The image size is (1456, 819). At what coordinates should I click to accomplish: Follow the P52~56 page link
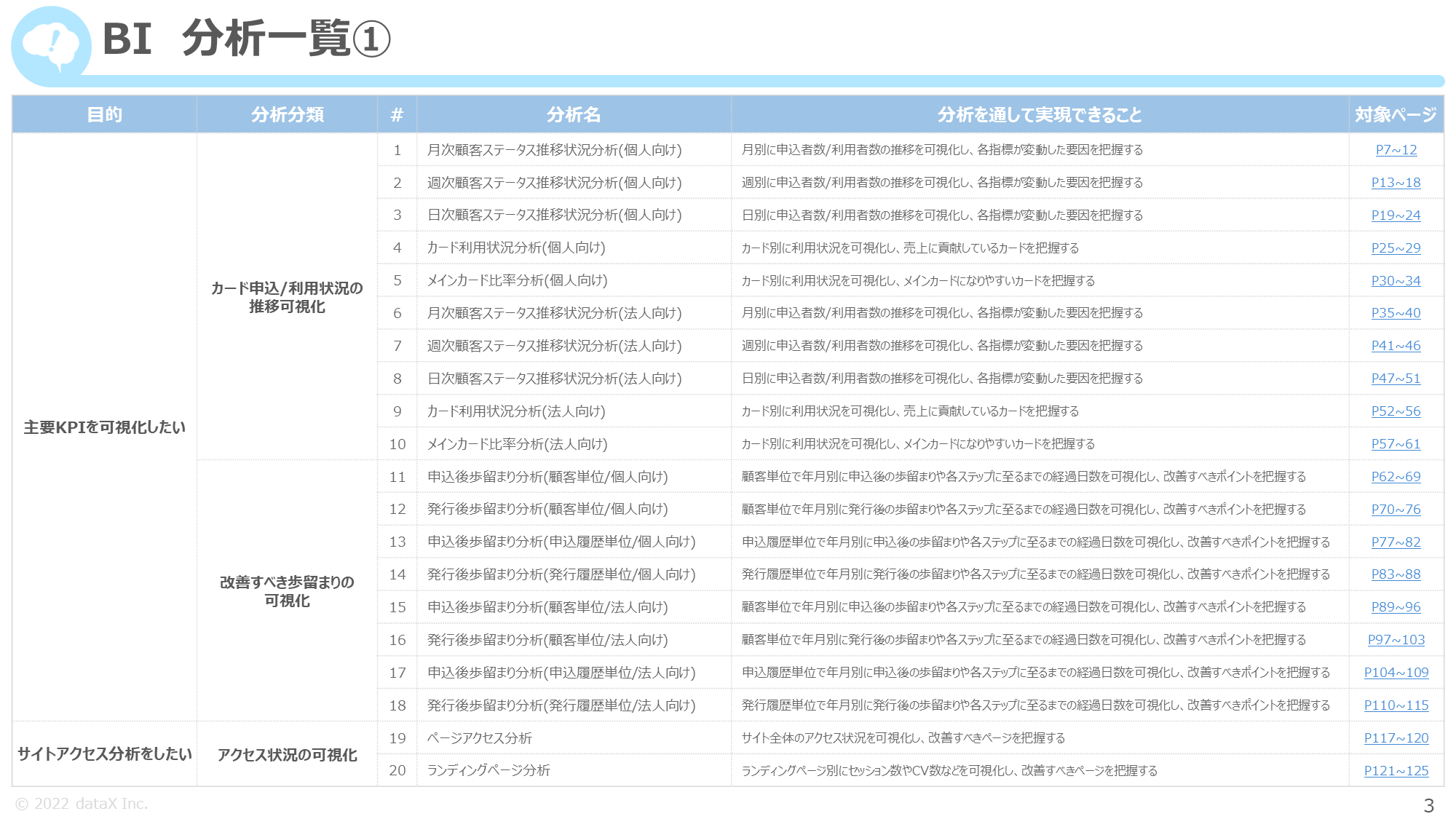coord(1396,411)
